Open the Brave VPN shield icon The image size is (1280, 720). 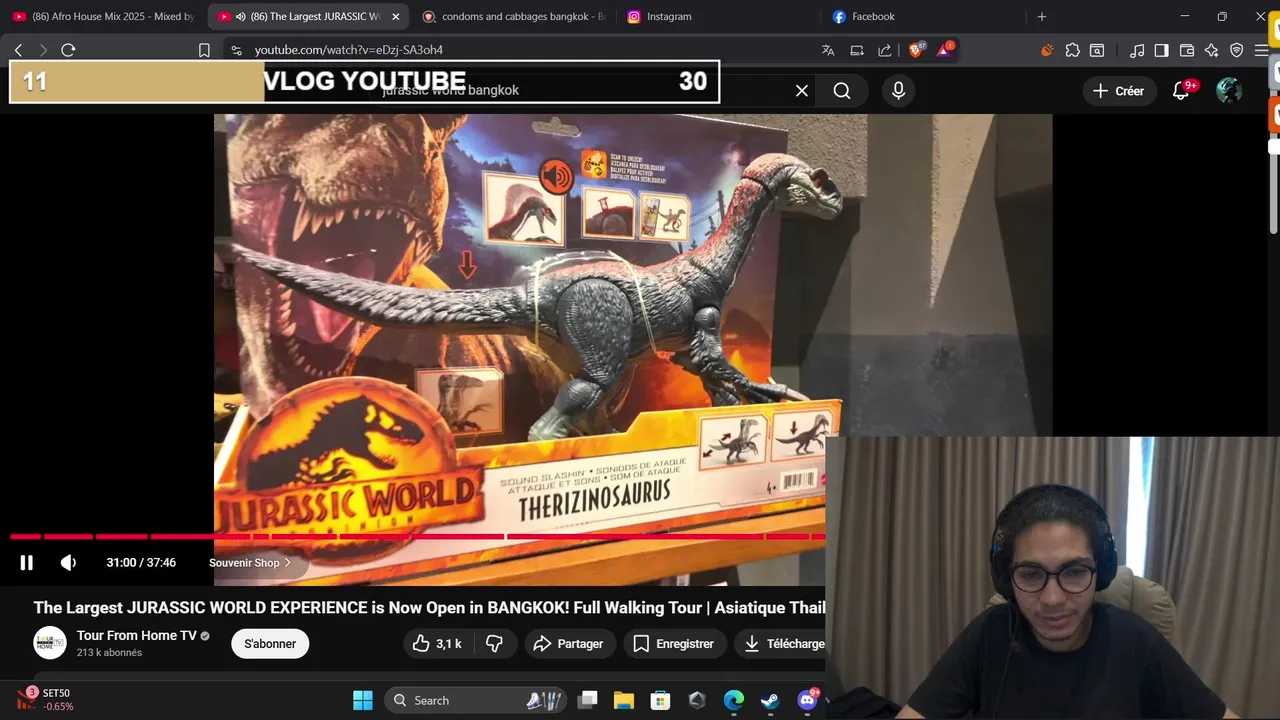pyautogui.click(x=1236, y=50)
